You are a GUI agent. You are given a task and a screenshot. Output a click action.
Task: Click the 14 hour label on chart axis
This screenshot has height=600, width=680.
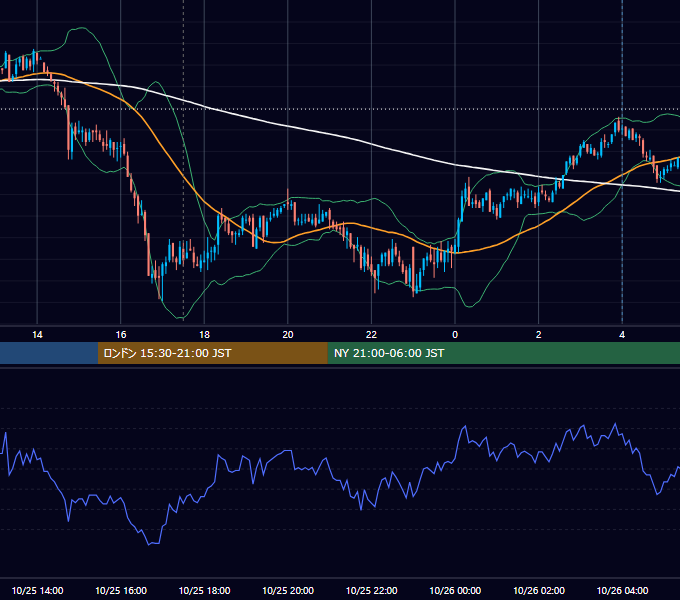tap(37, 335)
